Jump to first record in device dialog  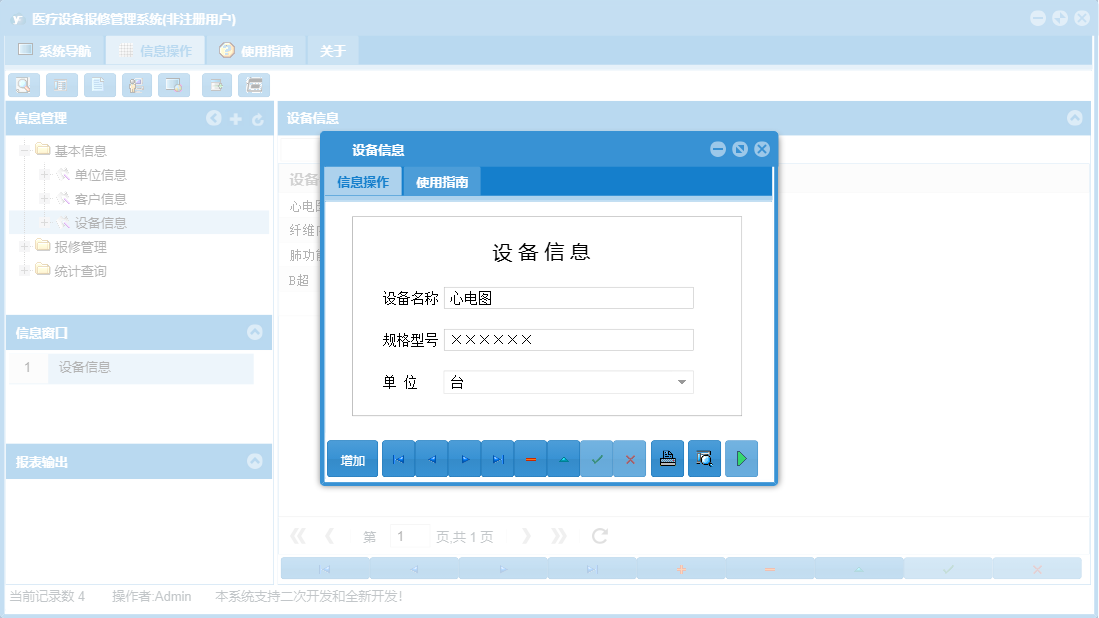pyautogui.click(x=398, y=457)
